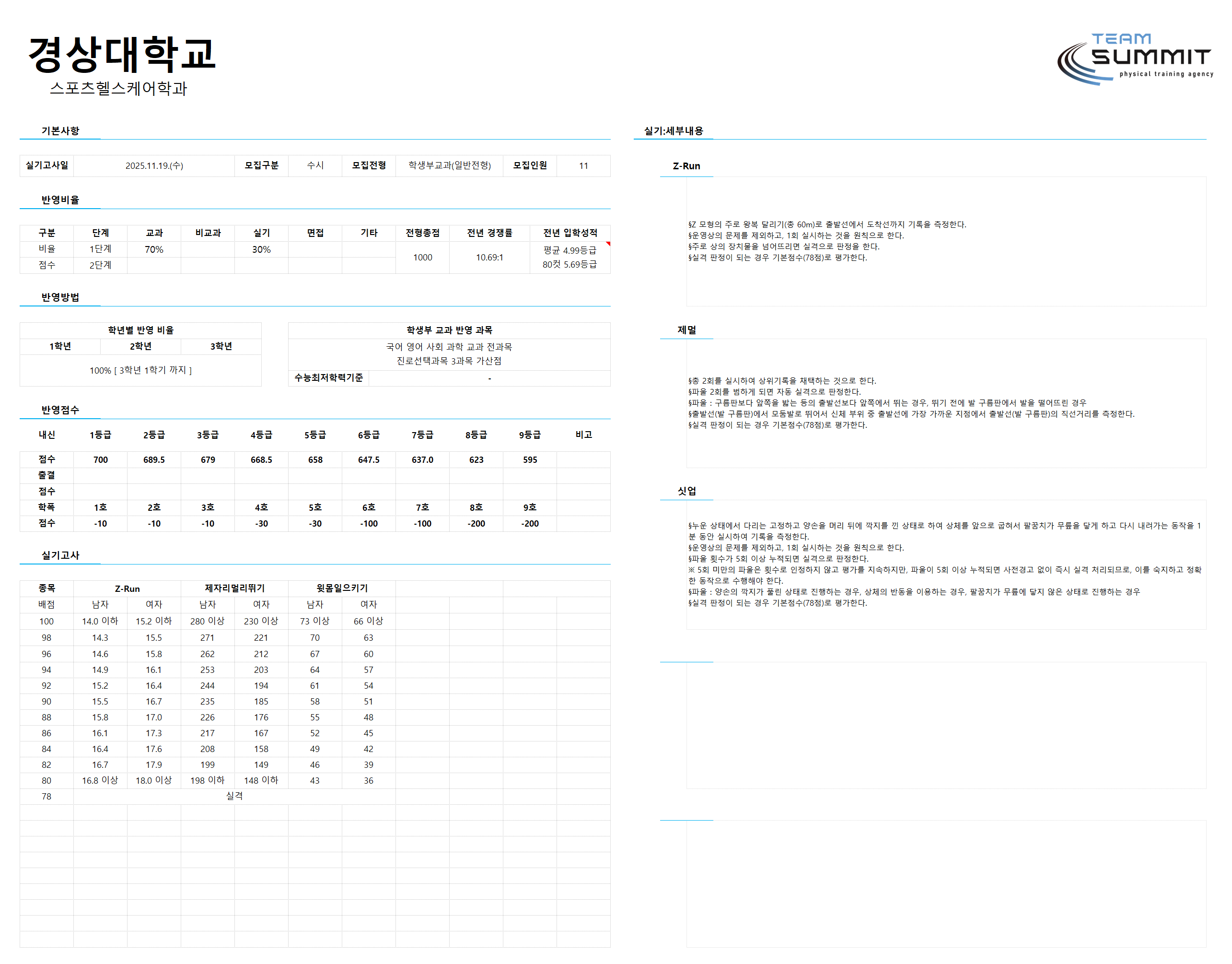1232x964 pixels.
Task: Click the 9등급 score 595
Action: tap(530, 460)
